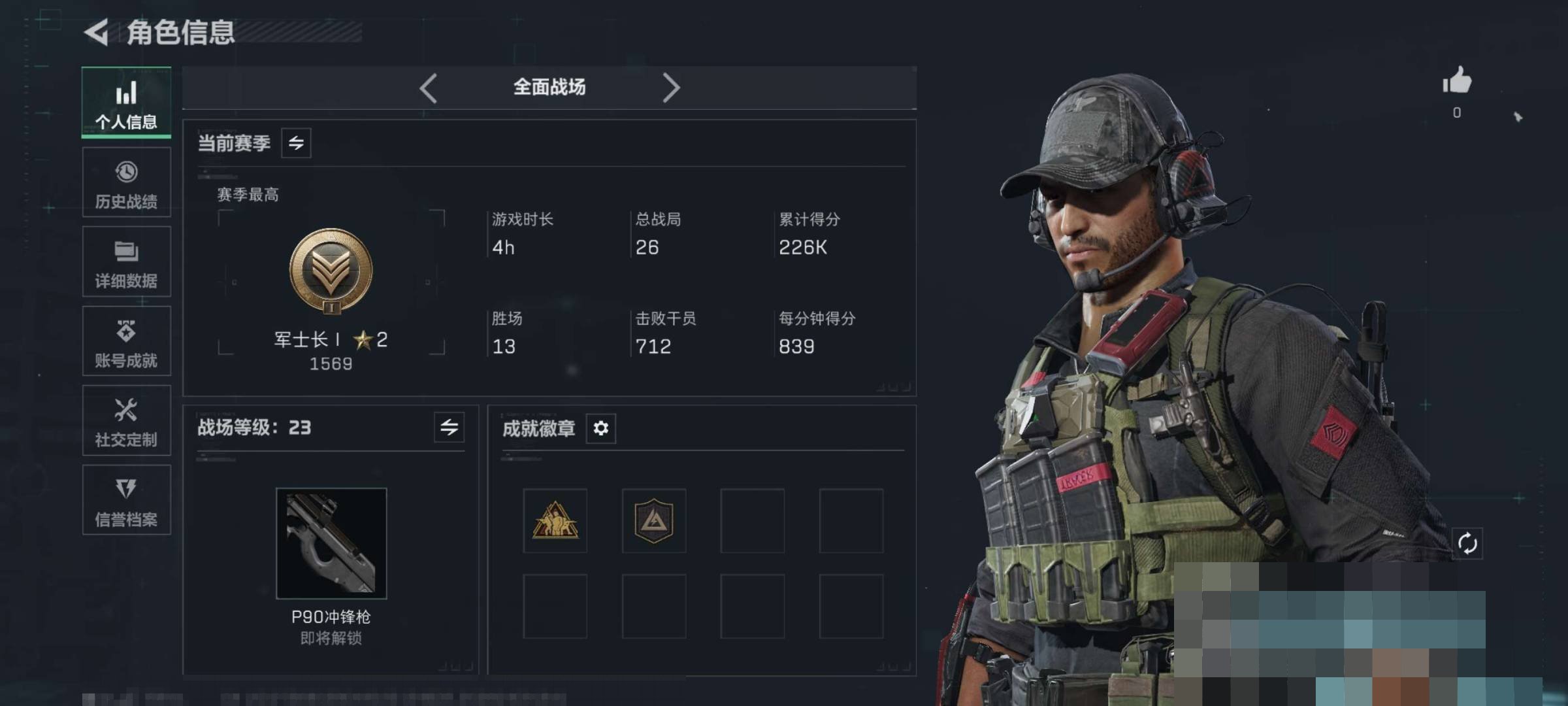Rotate the character with the refresh icon
Screen dimensions: 1568x706
point(1467,543)
